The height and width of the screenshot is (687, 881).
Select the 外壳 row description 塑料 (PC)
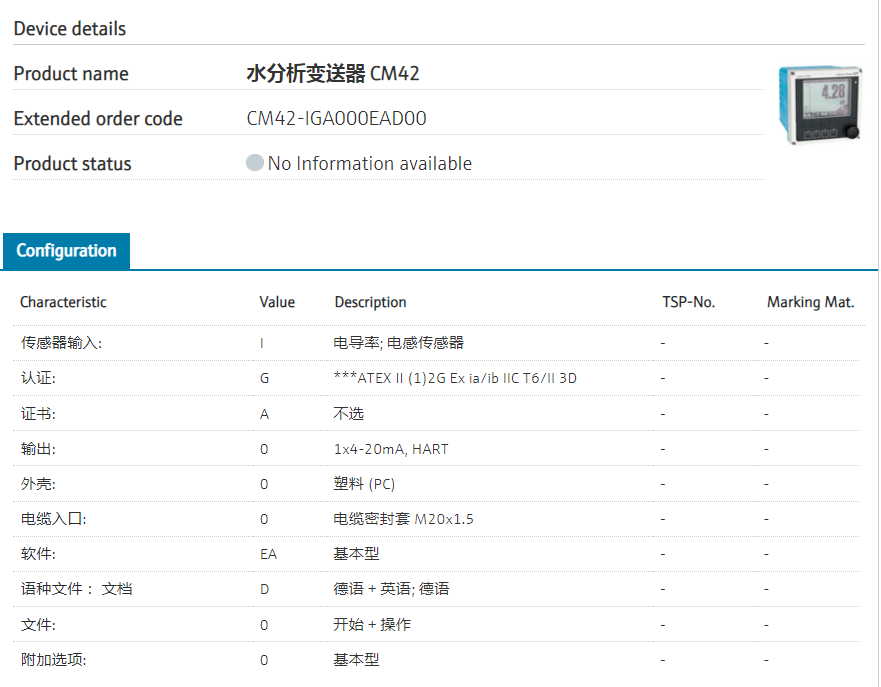pos(364,484)
